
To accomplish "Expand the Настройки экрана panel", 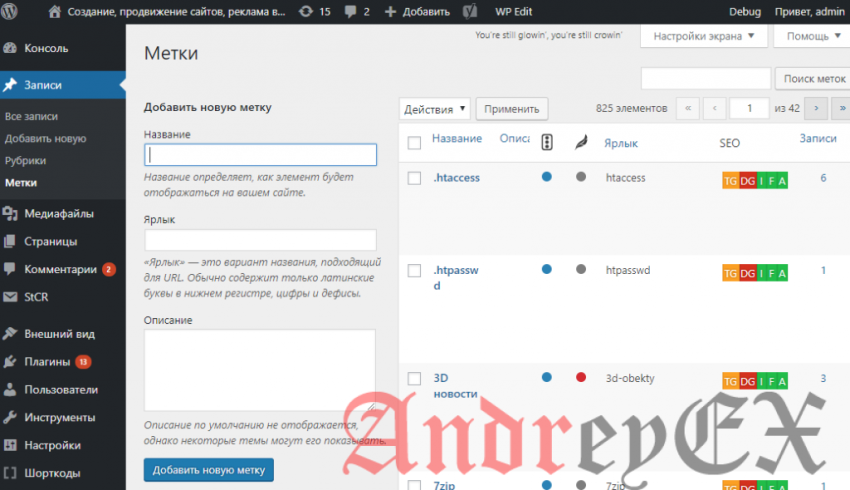I will 704,36.
